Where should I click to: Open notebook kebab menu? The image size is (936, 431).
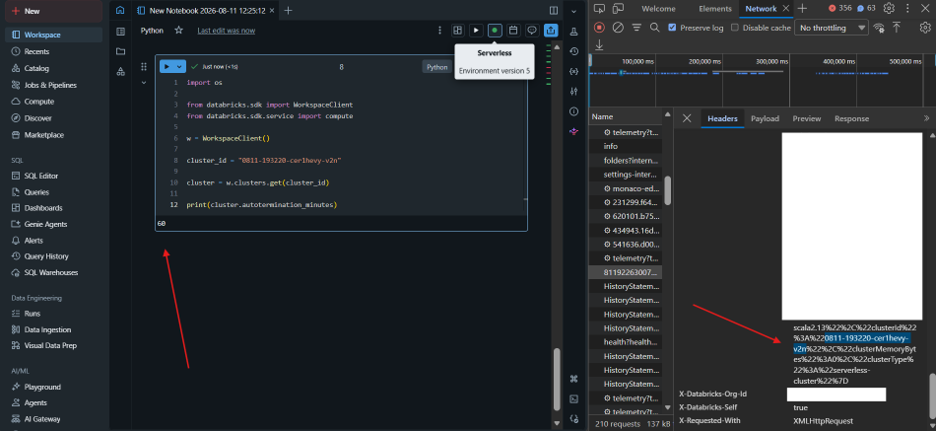click(440, 30)
